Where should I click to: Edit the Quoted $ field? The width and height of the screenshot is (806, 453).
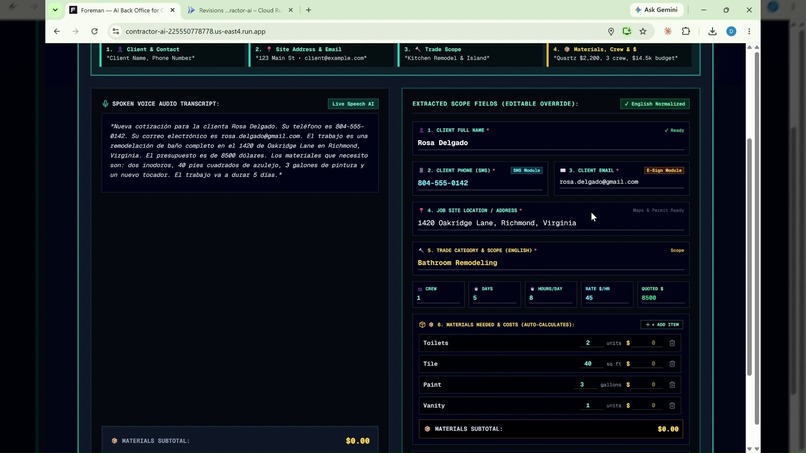[663, 298]
